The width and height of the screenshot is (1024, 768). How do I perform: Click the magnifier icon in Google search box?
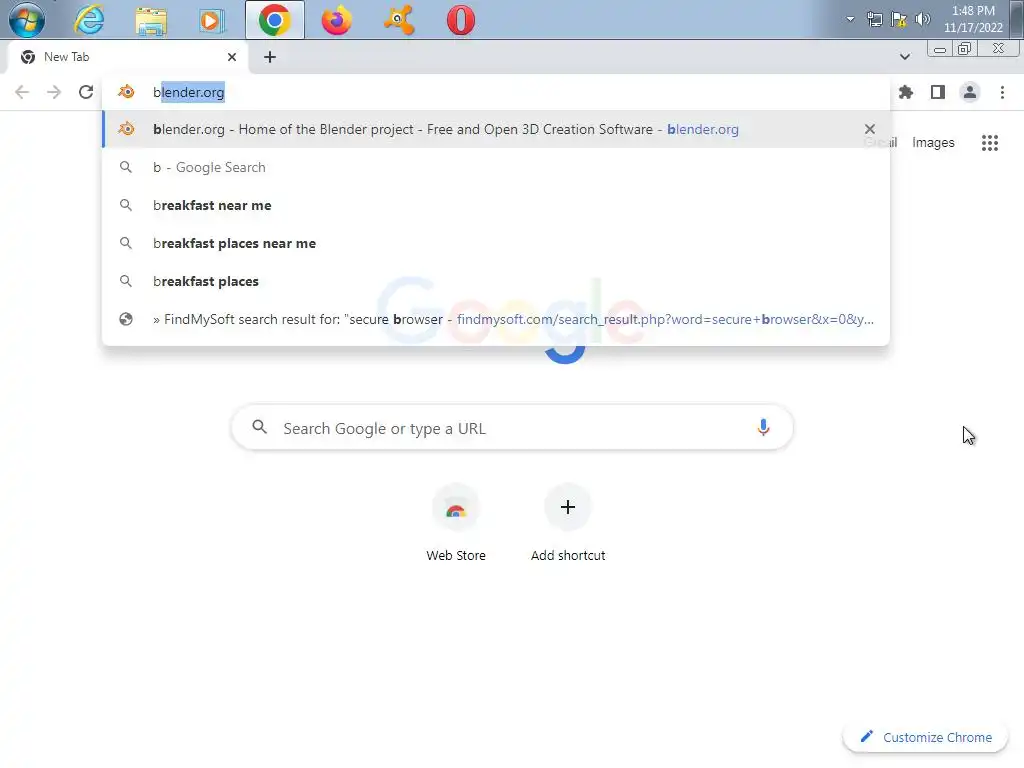click(x=259, y=427)
